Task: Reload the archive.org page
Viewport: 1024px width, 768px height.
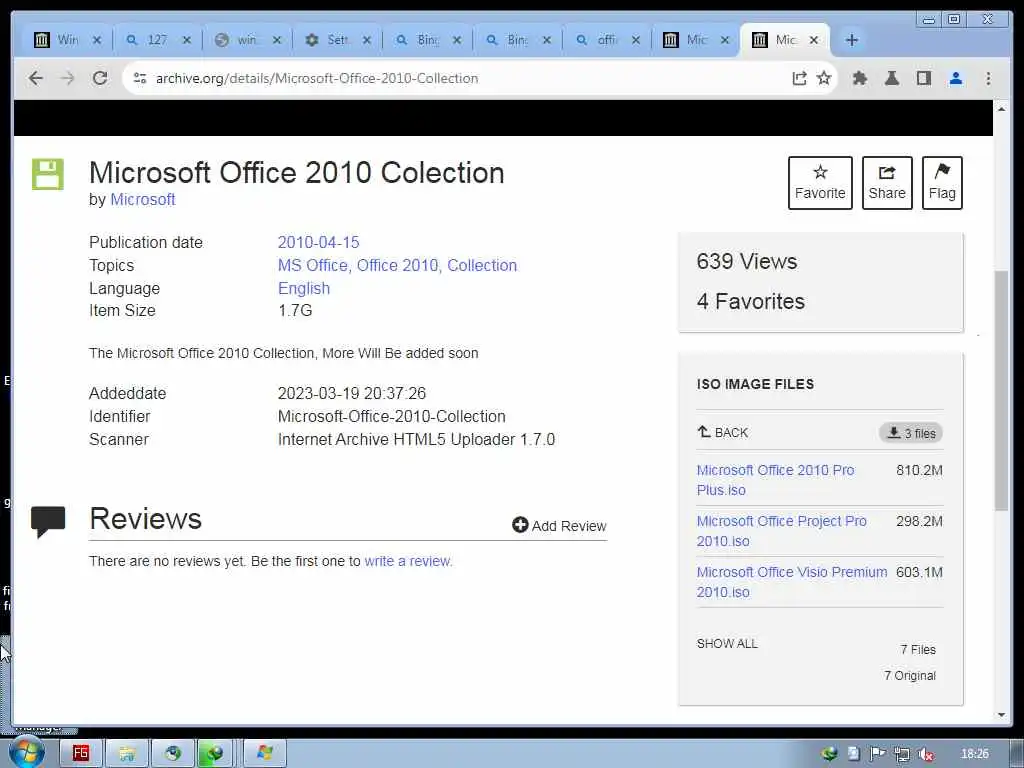Action: point(99,78)
